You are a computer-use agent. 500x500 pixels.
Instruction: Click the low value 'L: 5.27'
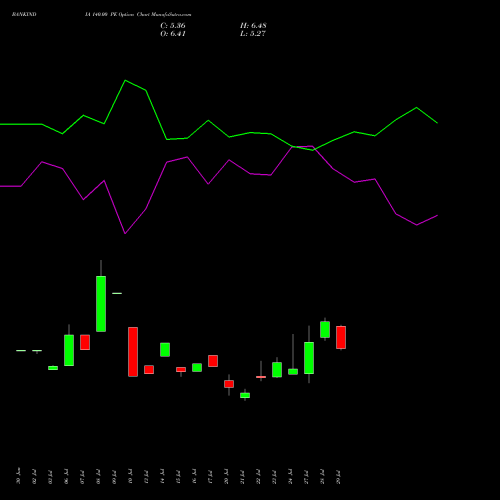[253, 34]
